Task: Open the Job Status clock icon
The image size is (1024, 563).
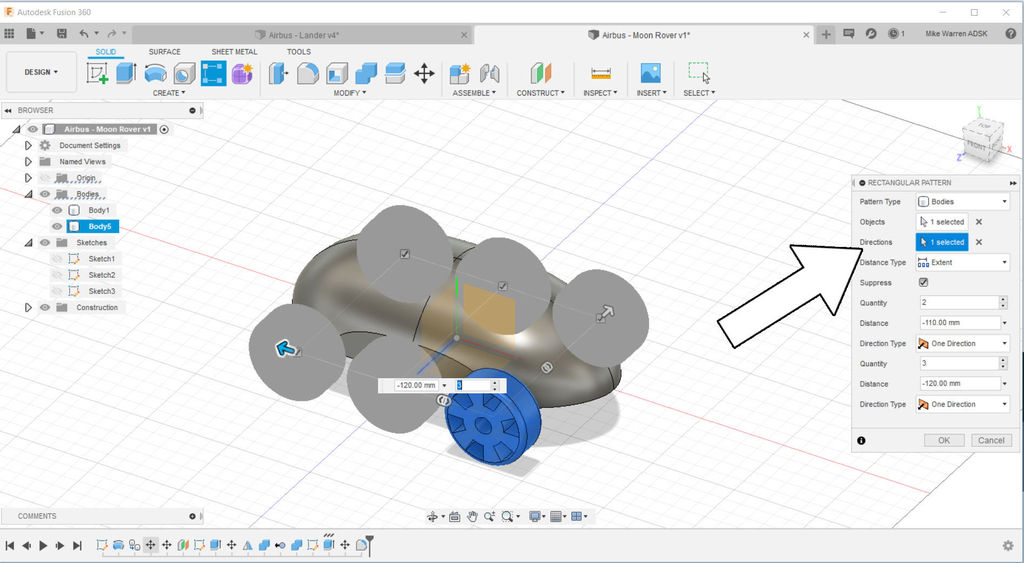Action: [x=894, y=33]
